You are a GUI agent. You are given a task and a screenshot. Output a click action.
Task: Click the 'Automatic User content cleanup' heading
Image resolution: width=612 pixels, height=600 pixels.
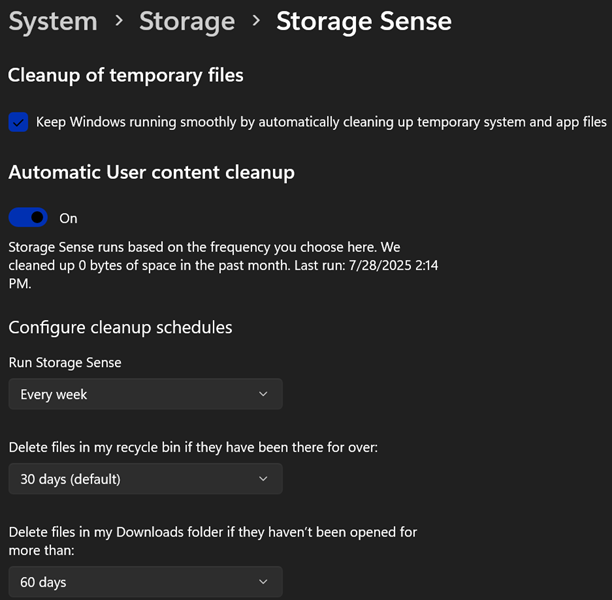click(x=151, y=172)
